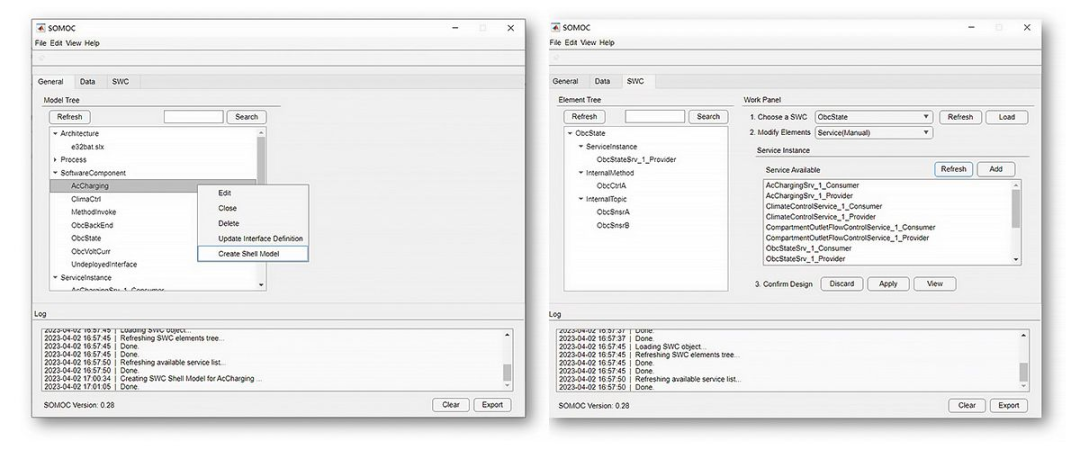Click the Add button in Service Instance
Image resolution: width=1080 pixels, height=450 pixels.
pyautogui.click(x=996, y=170)
